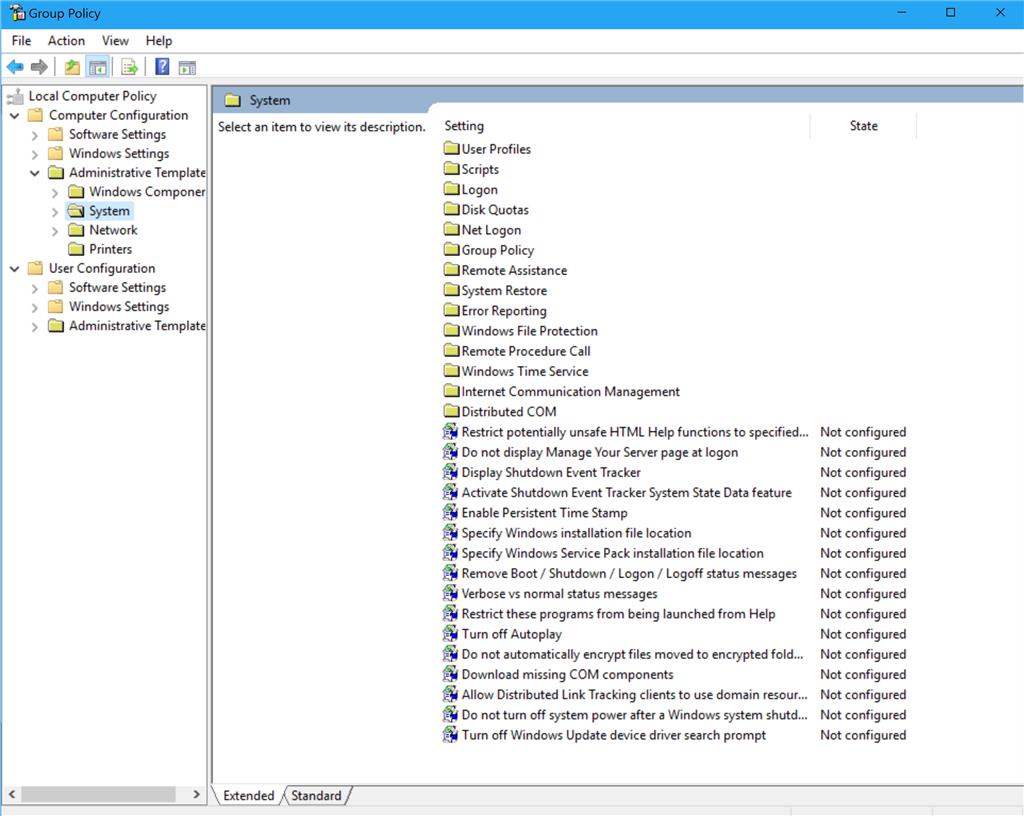Image resolution: width=1024 pixels, height=816 pixels.
Task: Expand Administrative Templates under User Configuration
Action: (x=35, y=326)
